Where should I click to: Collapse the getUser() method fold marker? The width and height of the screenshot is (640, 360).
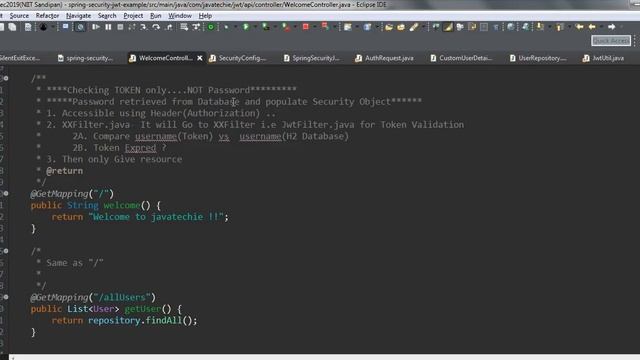pos(6,297)
